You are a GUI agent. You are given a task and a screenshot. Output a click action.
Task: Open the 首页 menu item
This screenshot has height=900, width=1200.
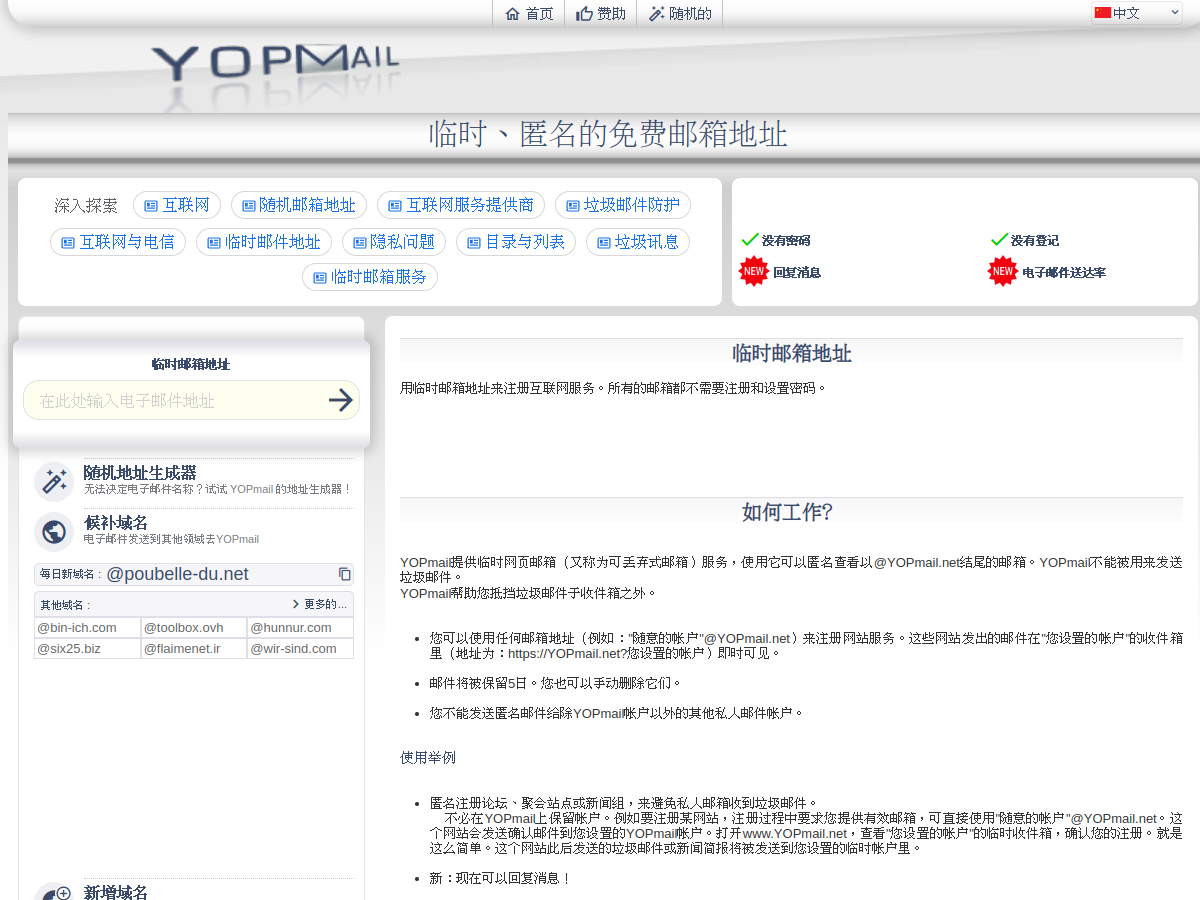(529, 14)
